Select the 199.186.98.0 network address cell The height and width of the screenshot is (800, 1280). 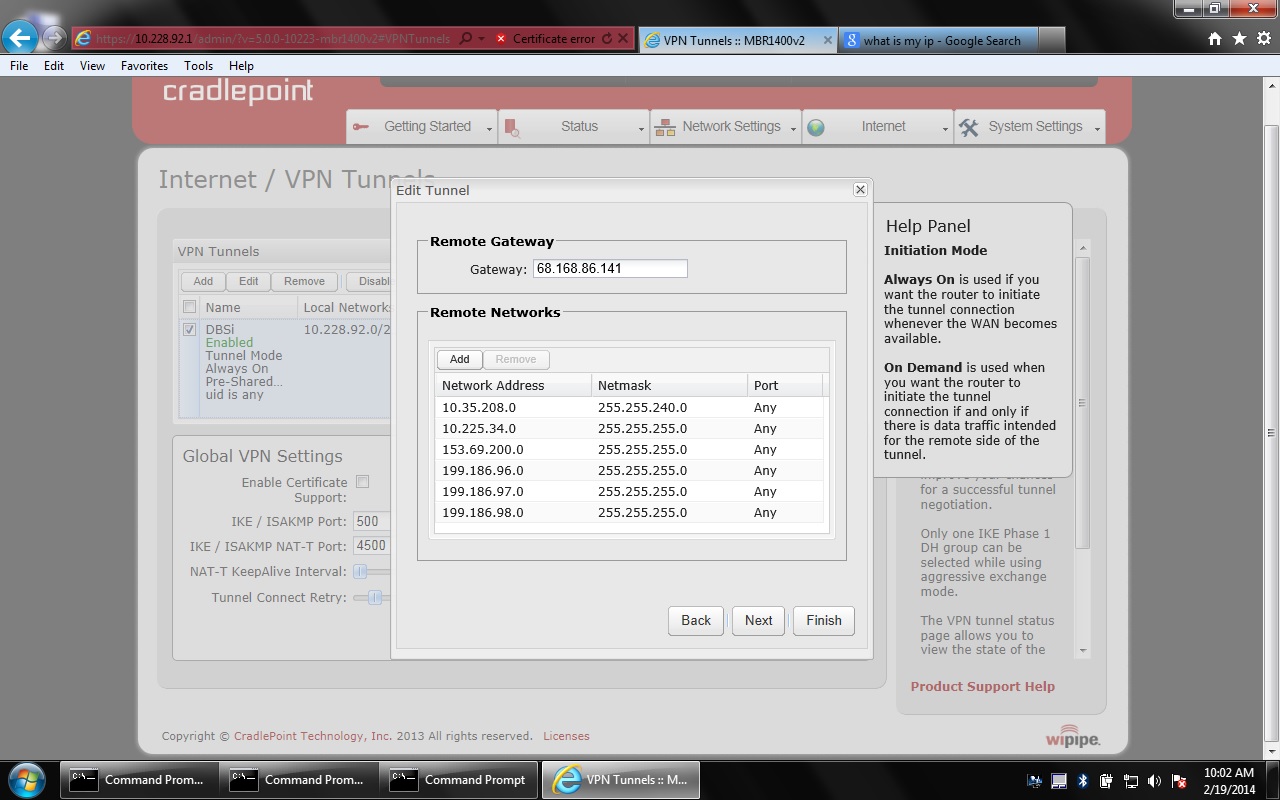tap(513, 512)
